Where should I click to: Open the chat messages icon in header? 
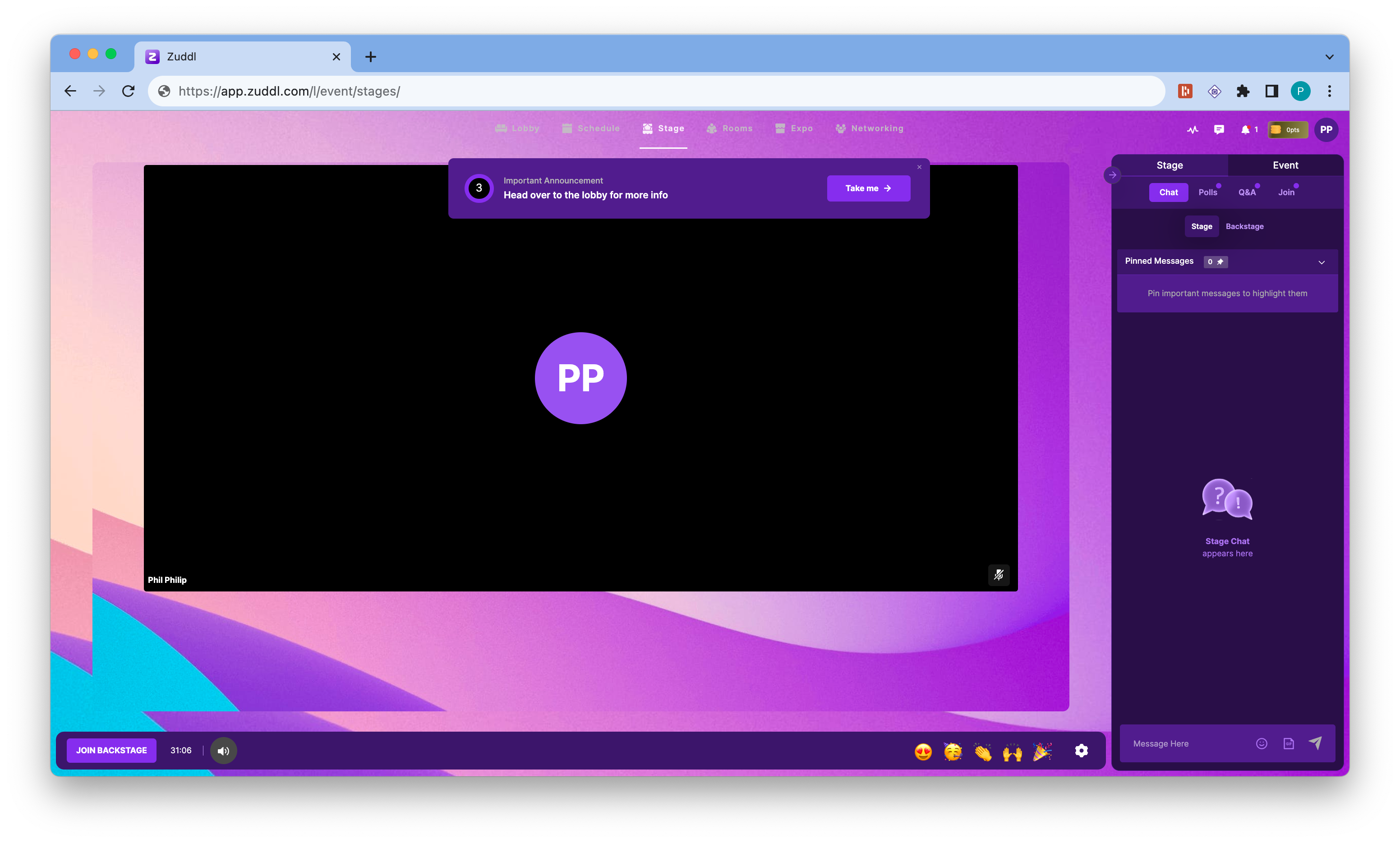tap(1219, 129)
